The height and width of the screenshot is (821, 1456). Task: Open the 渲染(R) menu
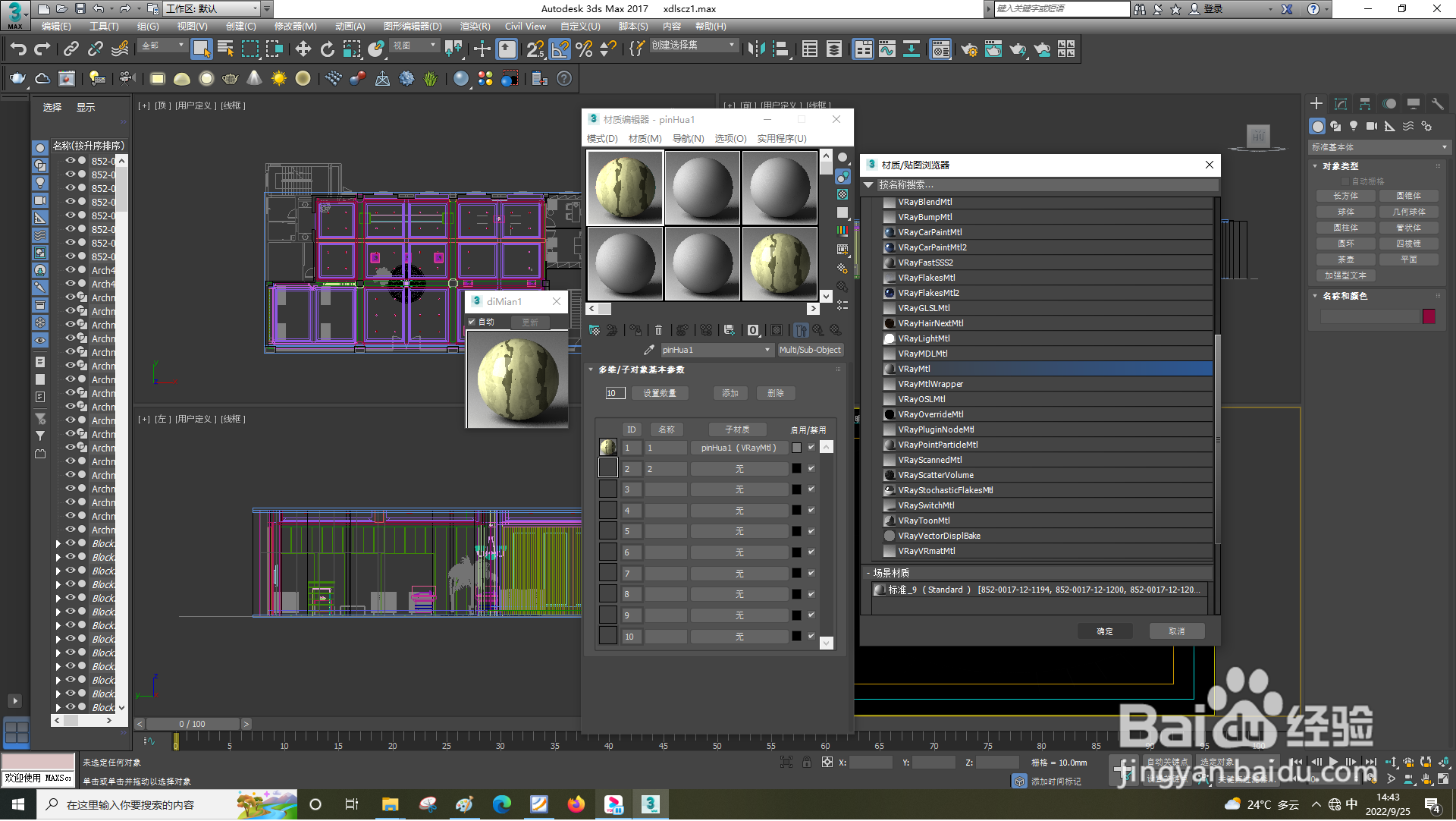click(475, 27)
